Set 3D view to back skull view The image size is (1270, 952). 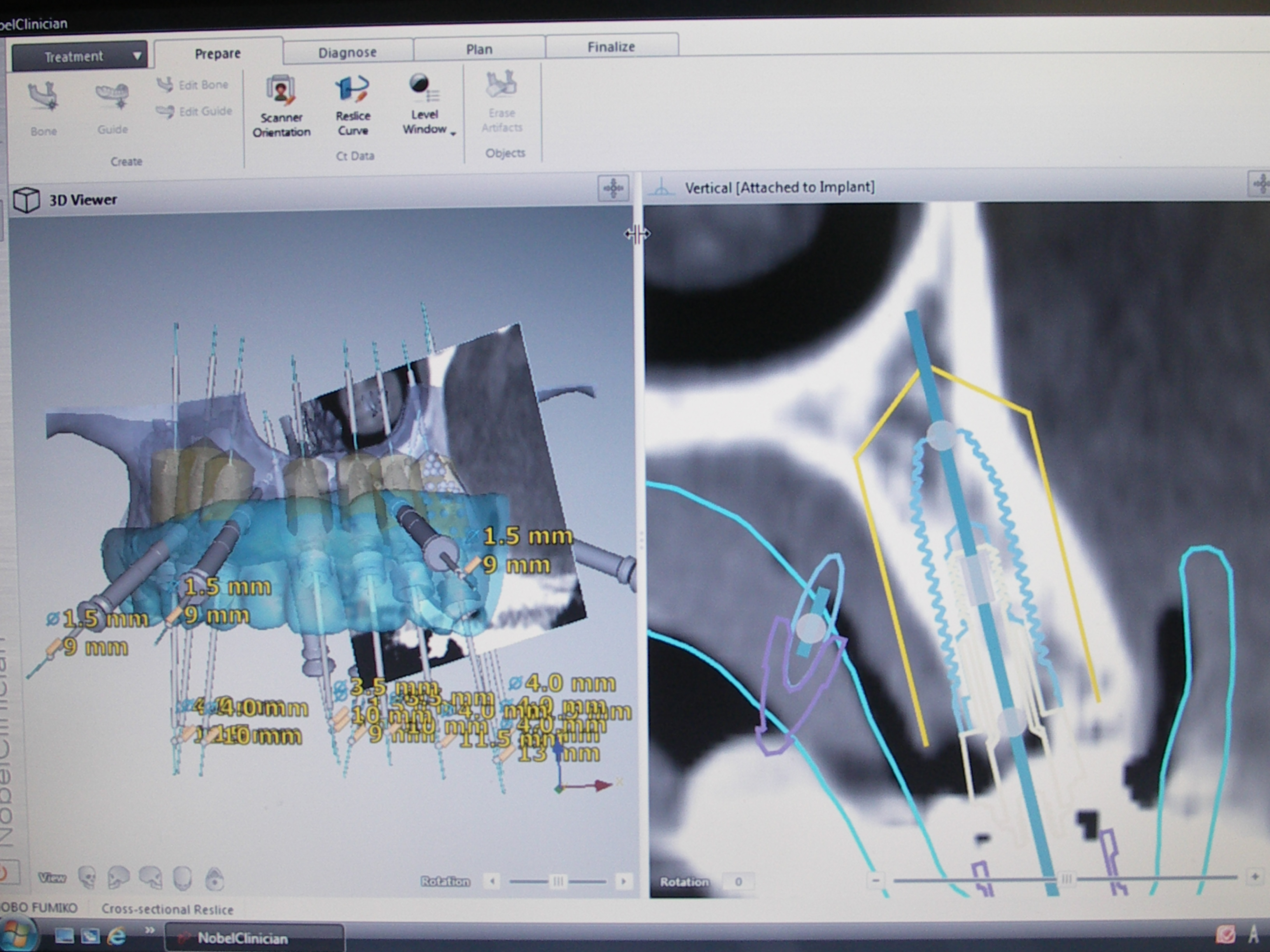[x=182, y=877]
